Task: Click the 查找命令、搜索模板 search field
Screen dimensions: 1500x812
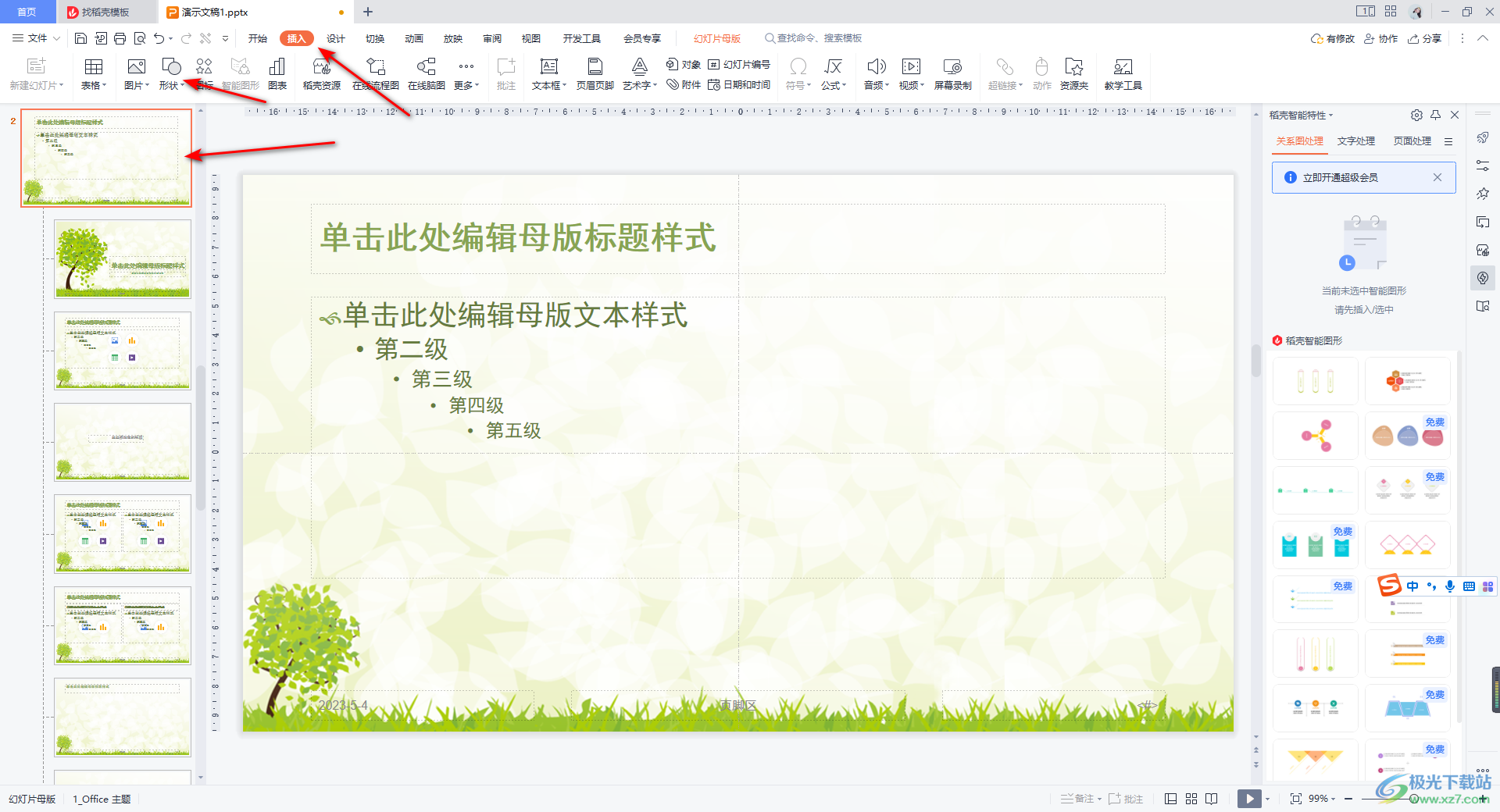Action: (813, 38)
